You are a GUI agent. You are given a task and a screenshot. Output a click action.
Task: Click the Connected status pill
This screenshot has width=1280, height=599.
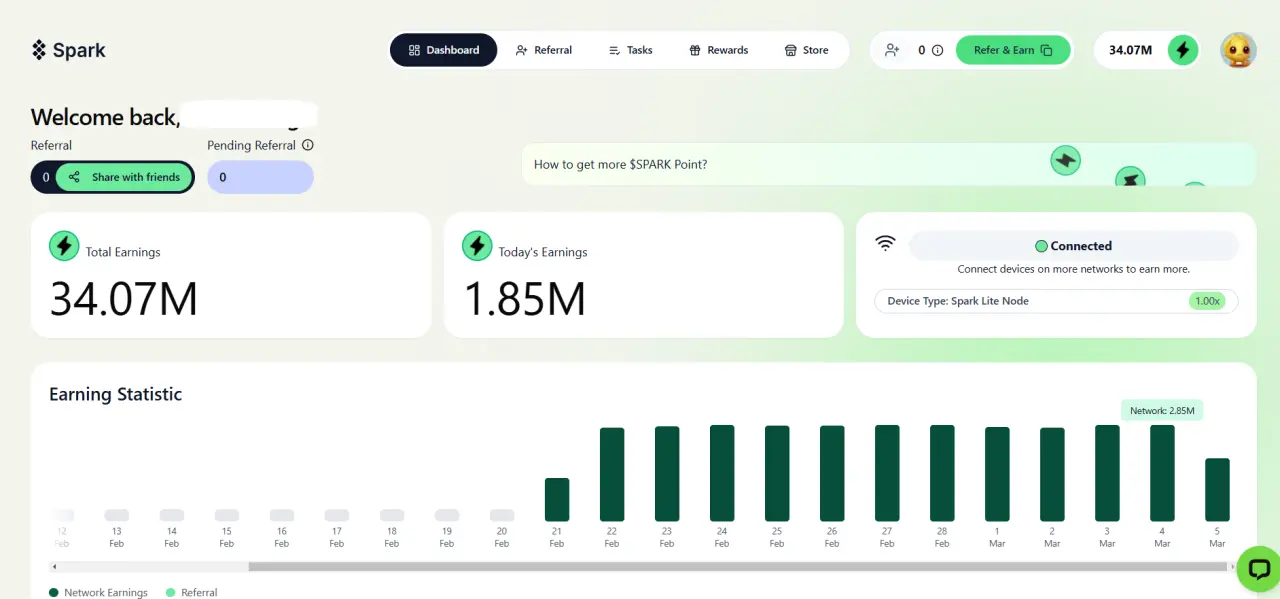[1073, 246]
